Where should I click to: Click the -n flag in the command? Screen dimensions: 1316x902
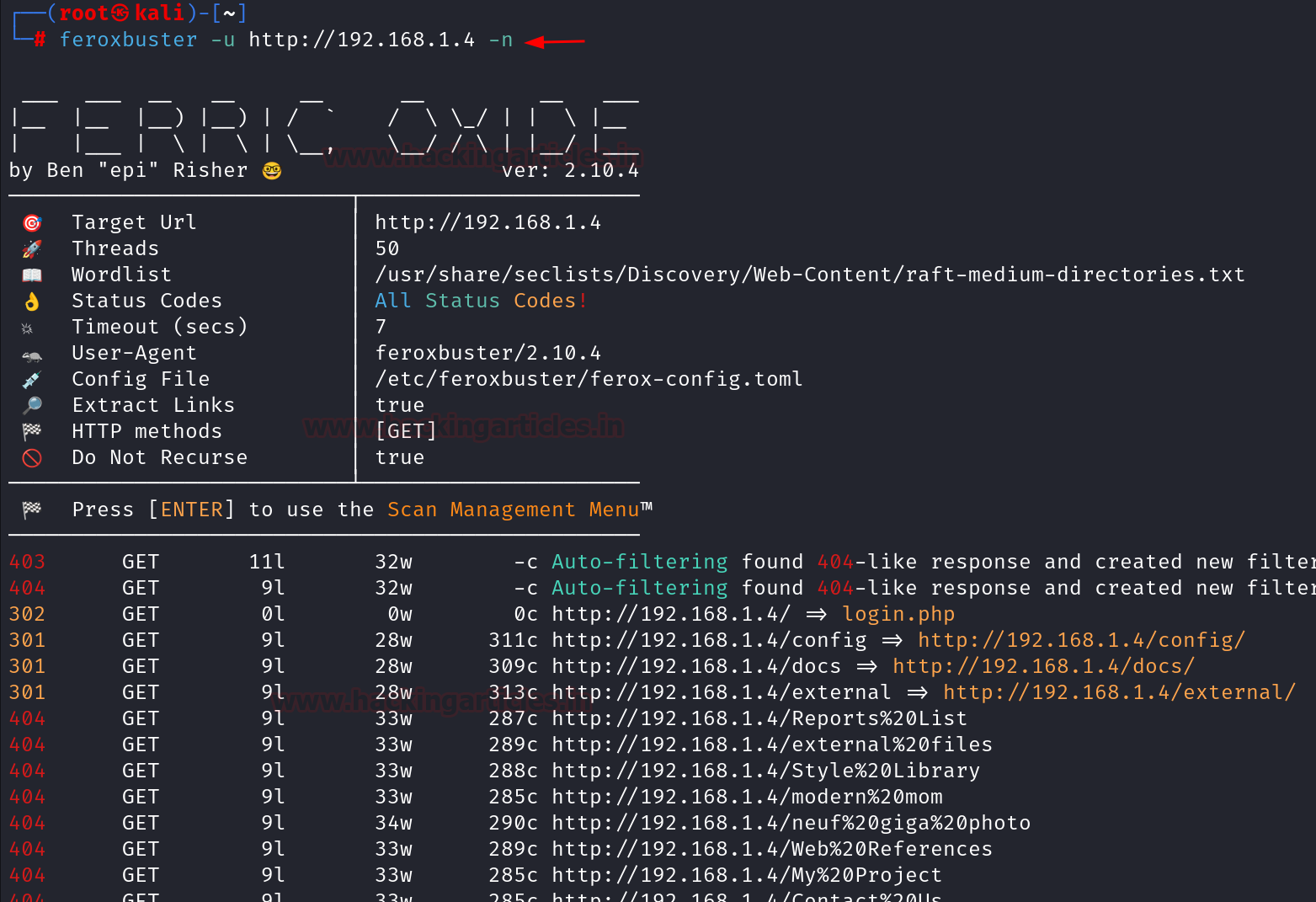coord(501,40)
